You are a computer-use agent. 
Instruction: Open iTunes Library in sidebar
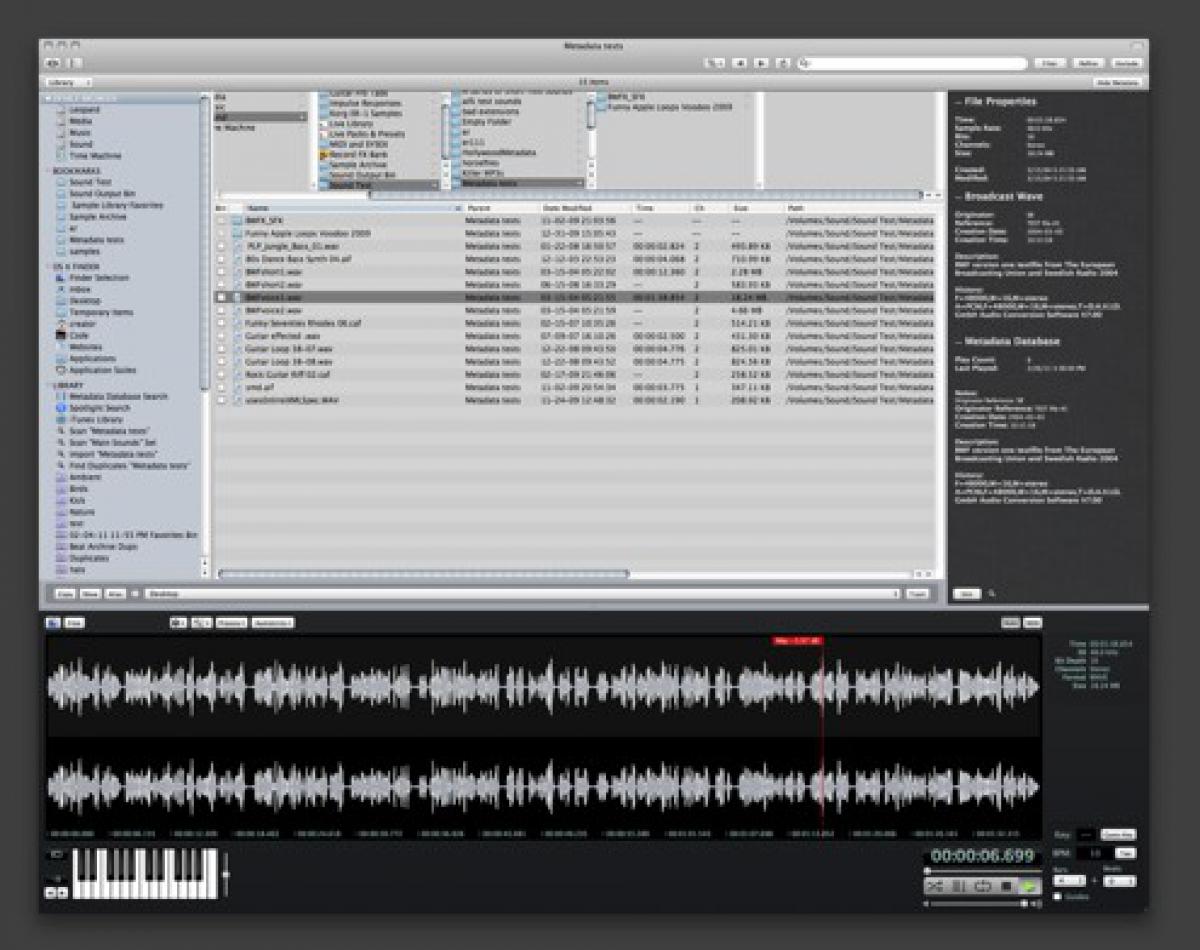tap(96, 420)
